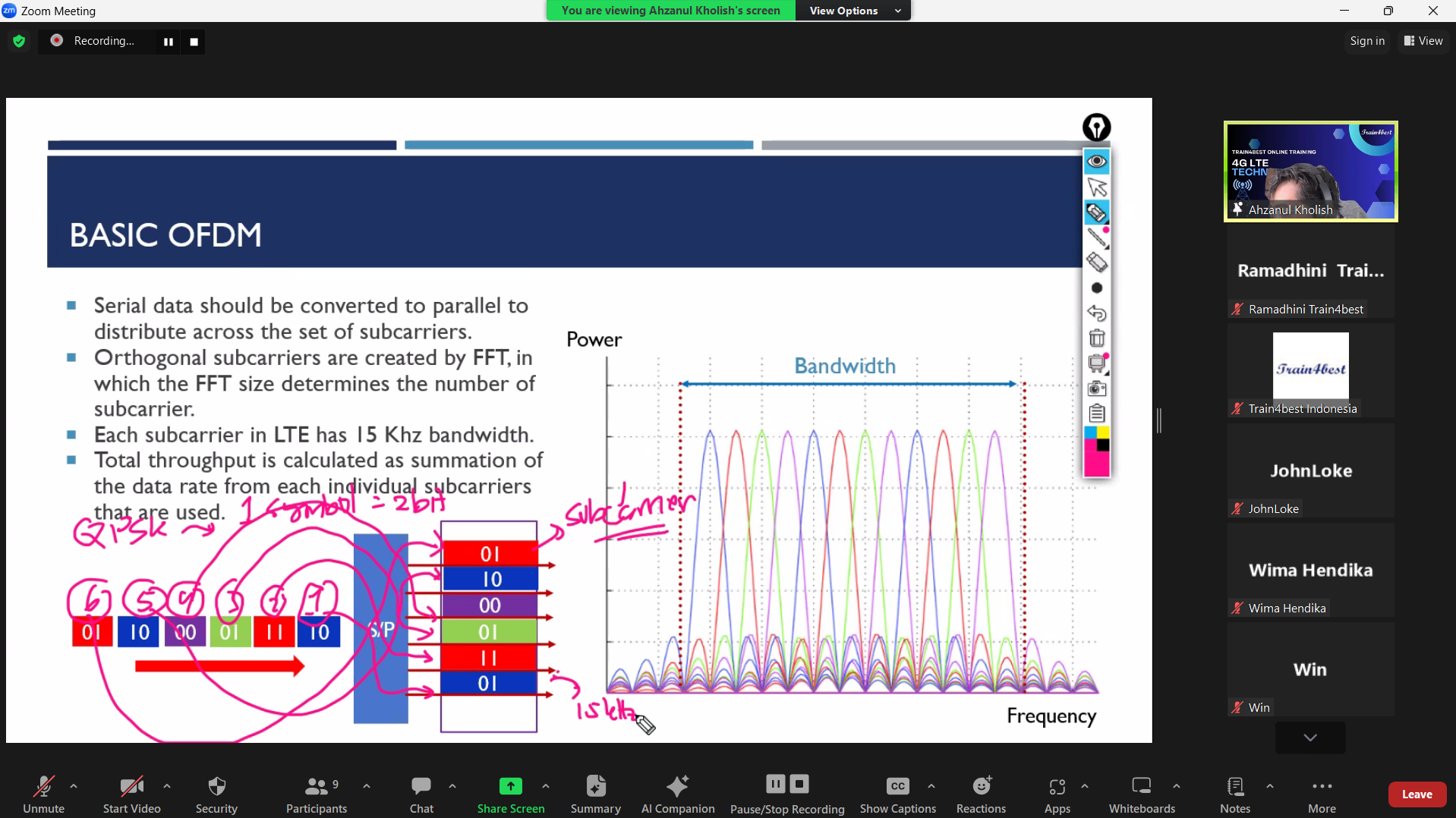Image resolution: width=1456 pixels, height=818 pixels.
Task: Leave the meeting
Action: click(1417, 794)
